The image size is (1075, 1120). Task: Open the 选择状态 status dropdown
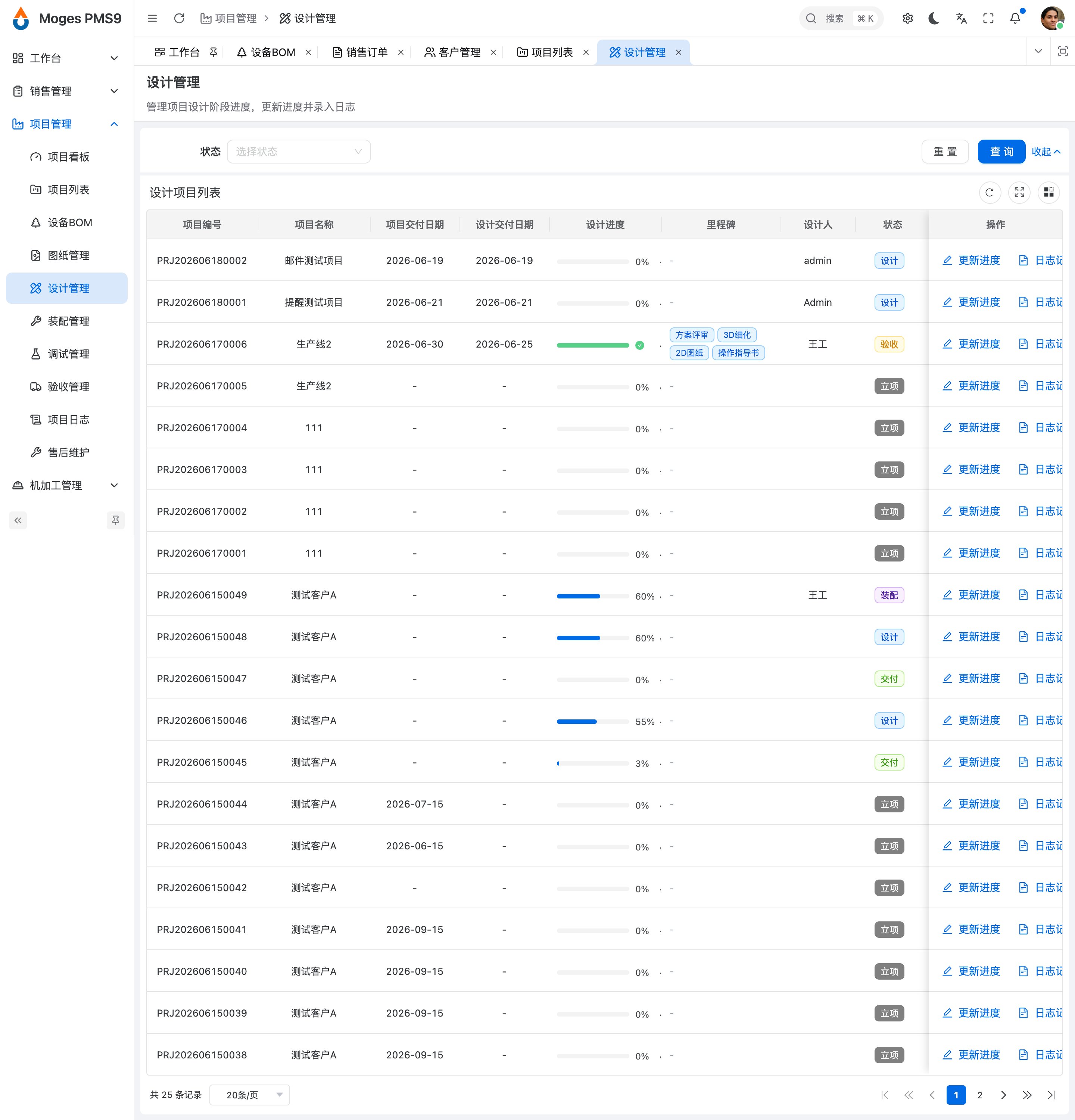point(299,152)
